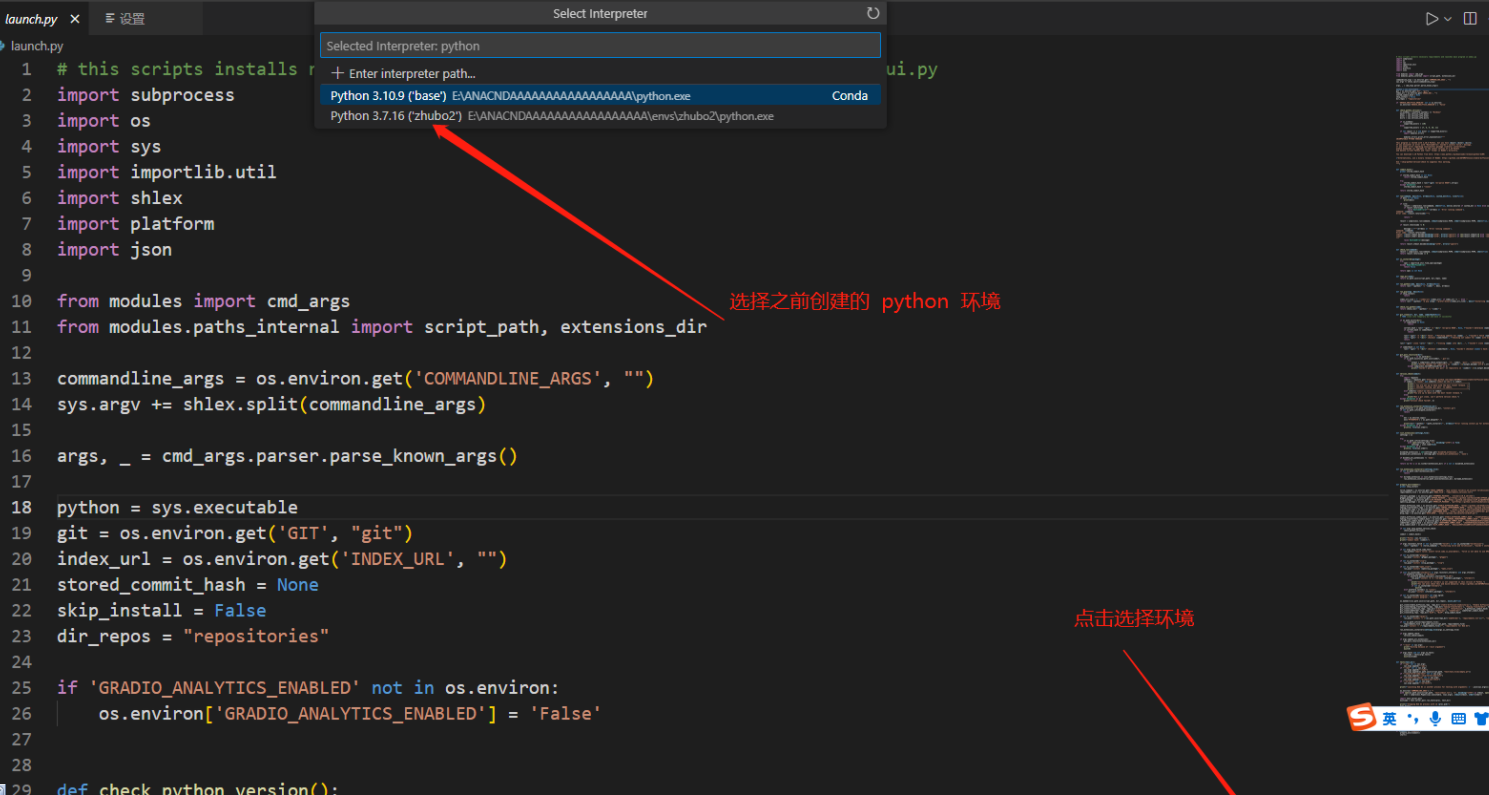Click 'dir_repos = "repositories"' line
This screenshot has width=1489, height=795.
tap(193, 636)
